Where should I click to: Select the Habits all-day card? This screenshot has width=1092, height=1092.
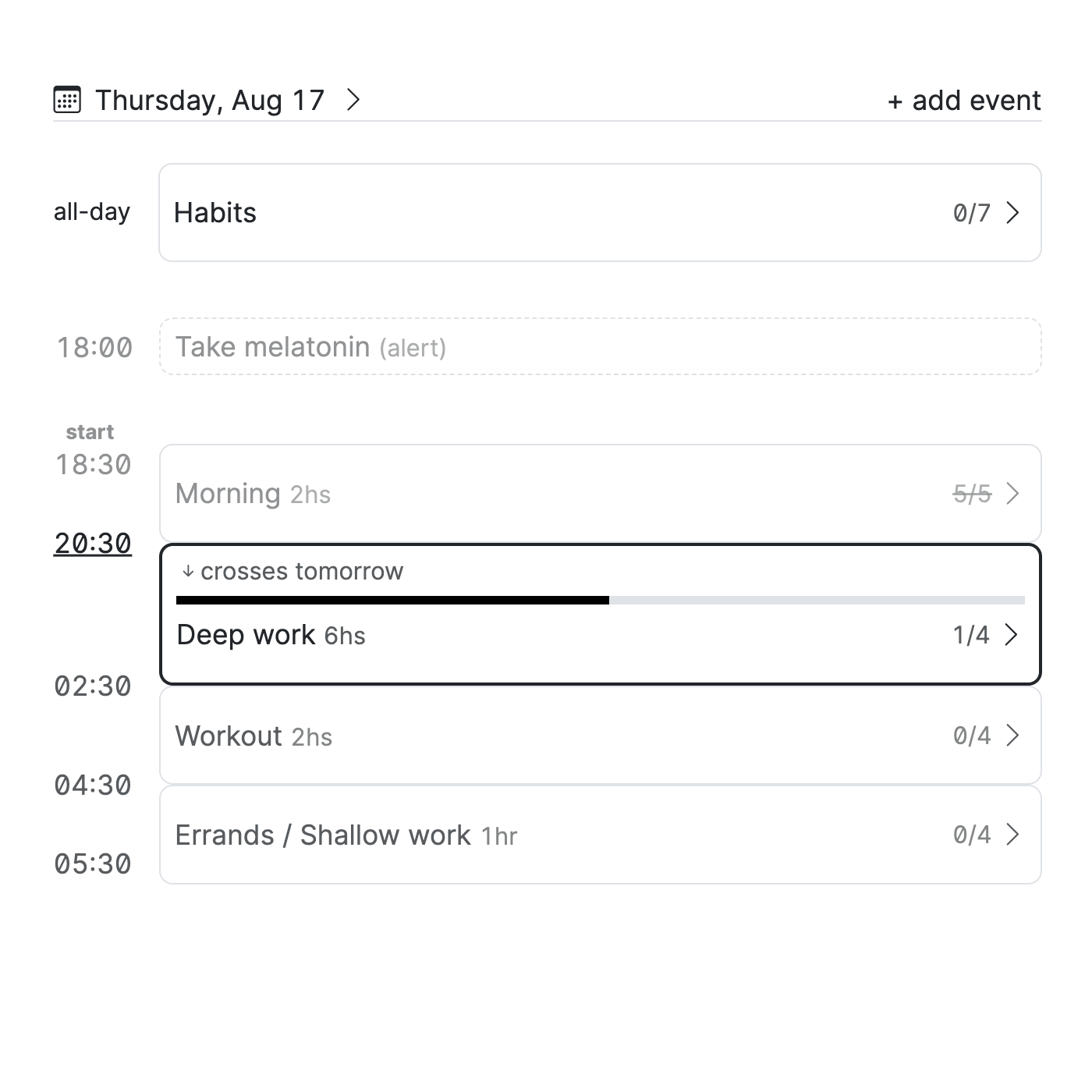click(x=601, y=212)
